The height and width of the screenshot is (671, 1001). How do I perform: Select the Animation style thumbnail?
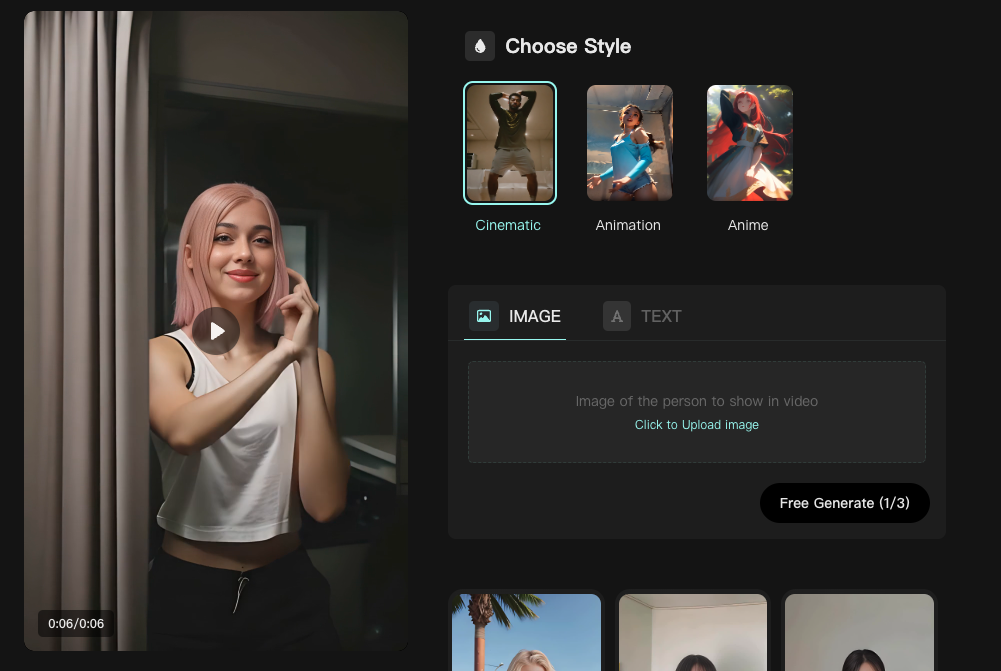629,143
